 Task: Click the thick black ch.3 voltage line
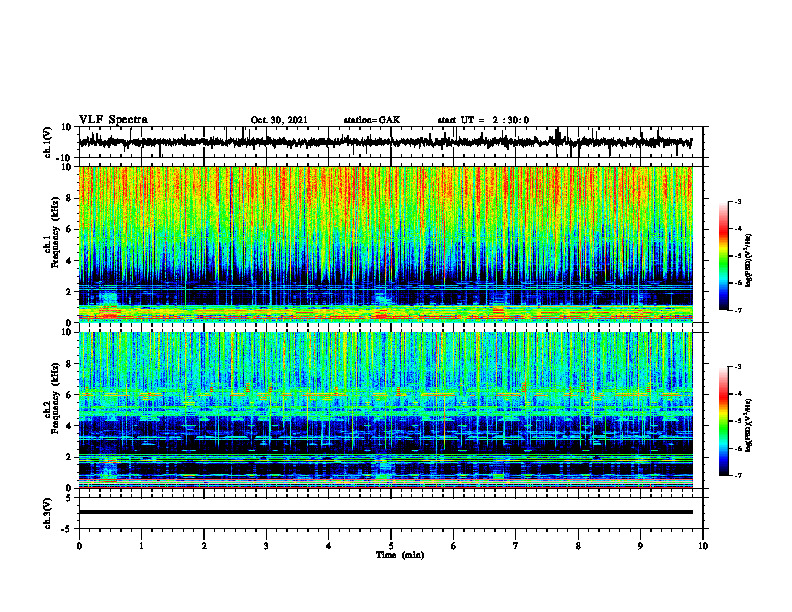pos(385,512)
